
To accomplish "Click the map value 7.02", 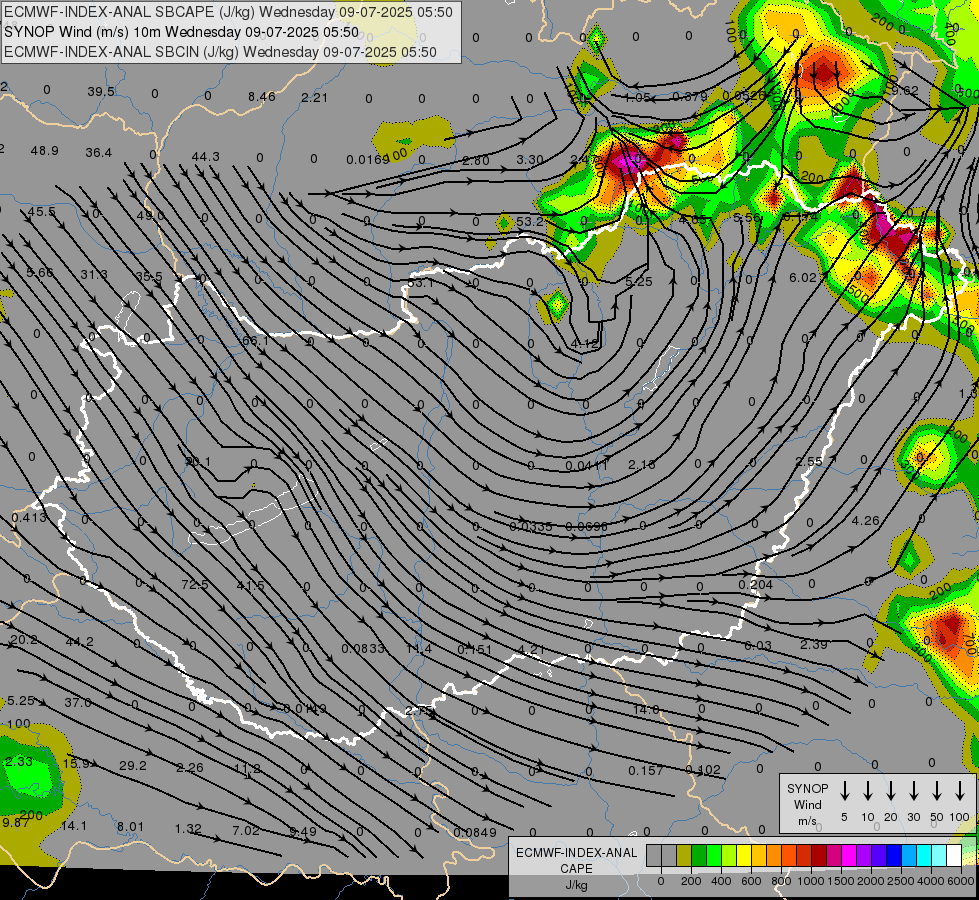I will [245, 830].
